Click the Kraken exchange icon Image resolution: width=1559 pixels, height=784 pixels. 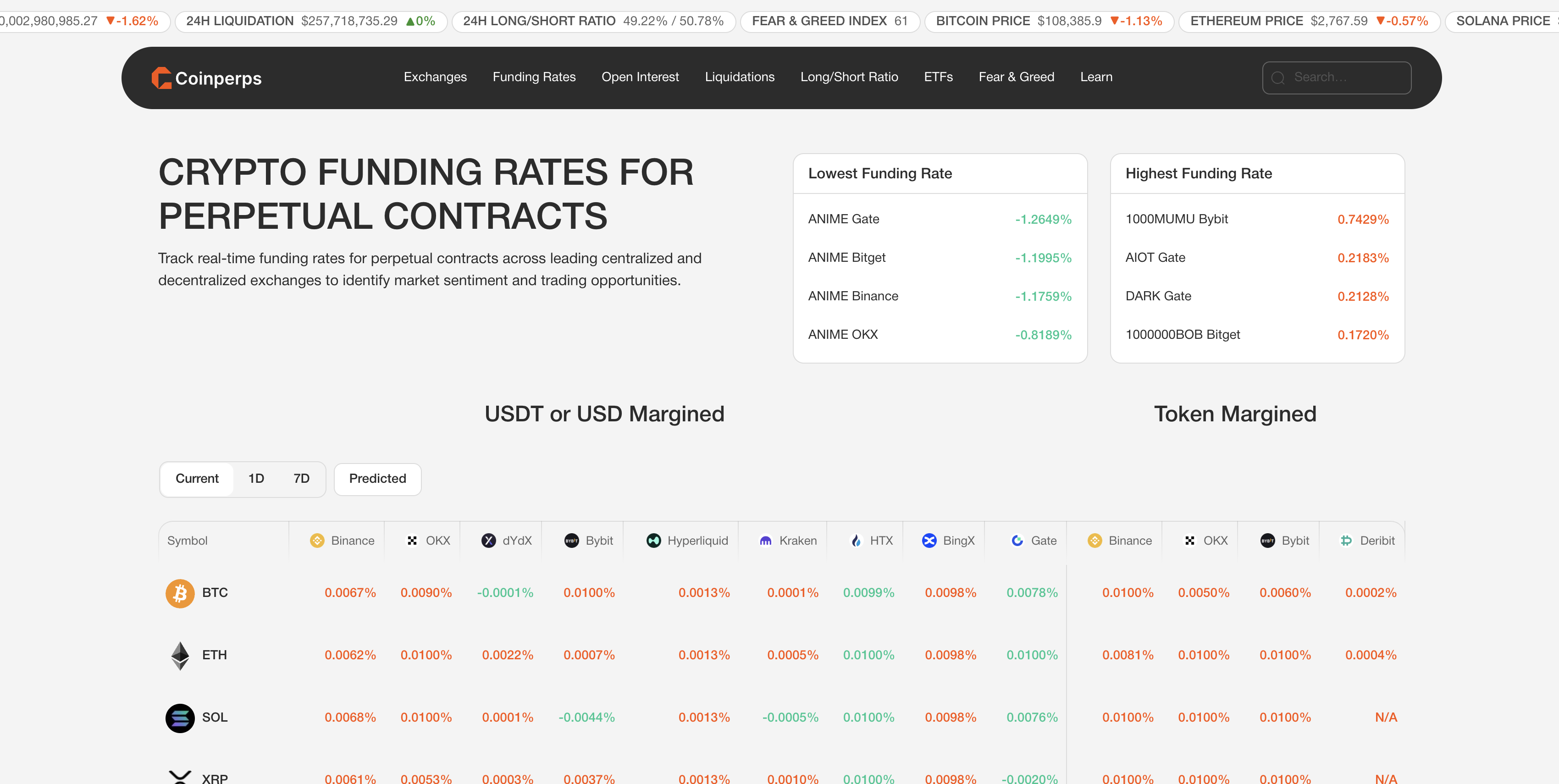(x=766, y=540)
